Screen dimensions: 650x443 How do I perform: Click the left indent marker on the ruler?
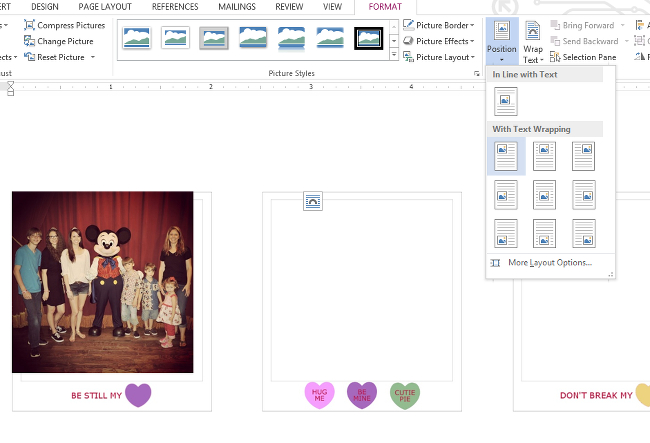[10, 93]
